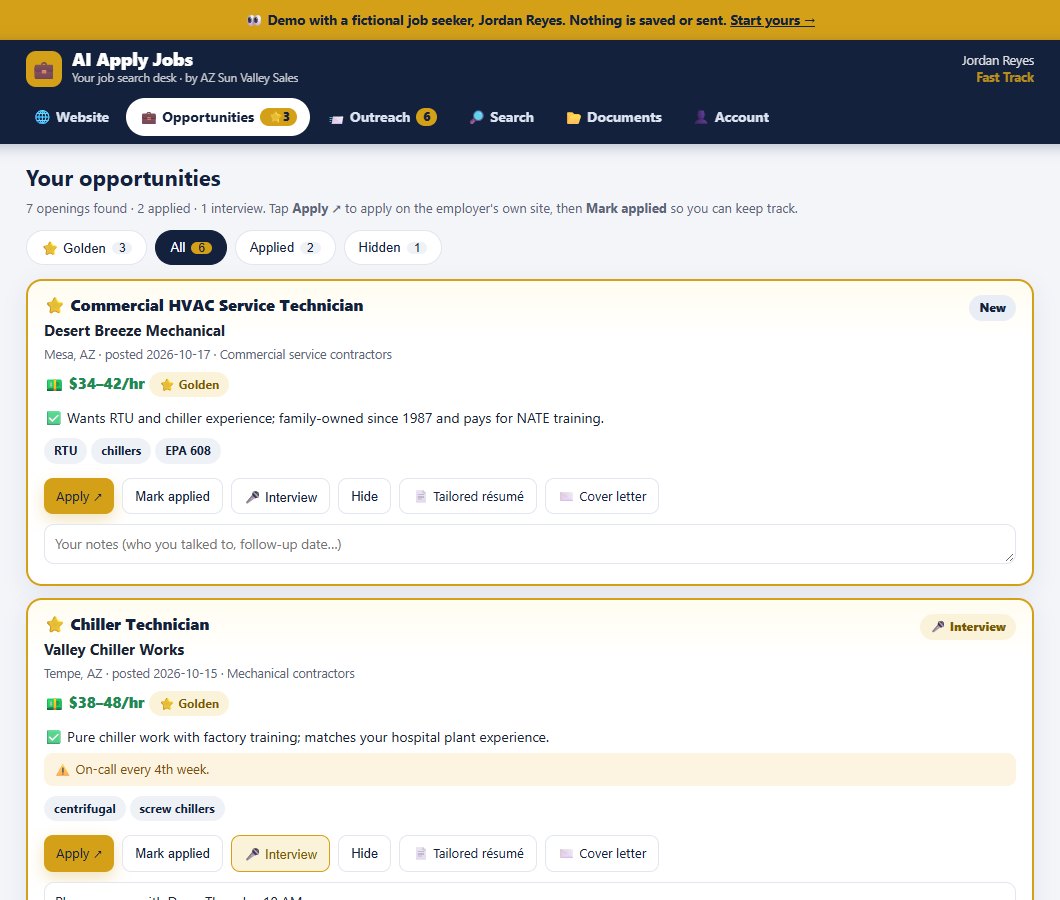Mark Desert Breeze Mechanical job as applied

coord(172,496)
